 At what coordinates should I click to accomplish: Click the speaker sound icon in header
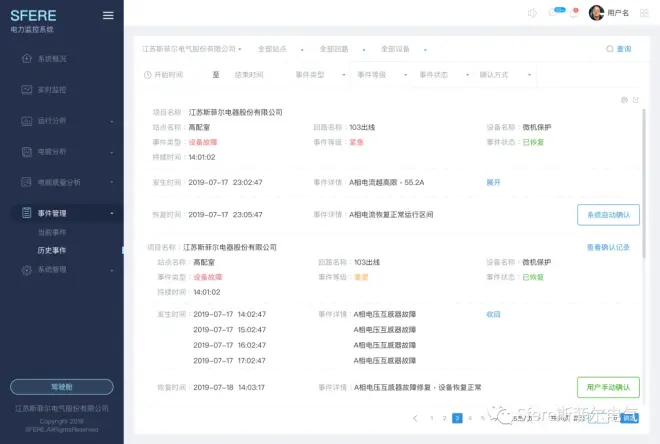532,13
